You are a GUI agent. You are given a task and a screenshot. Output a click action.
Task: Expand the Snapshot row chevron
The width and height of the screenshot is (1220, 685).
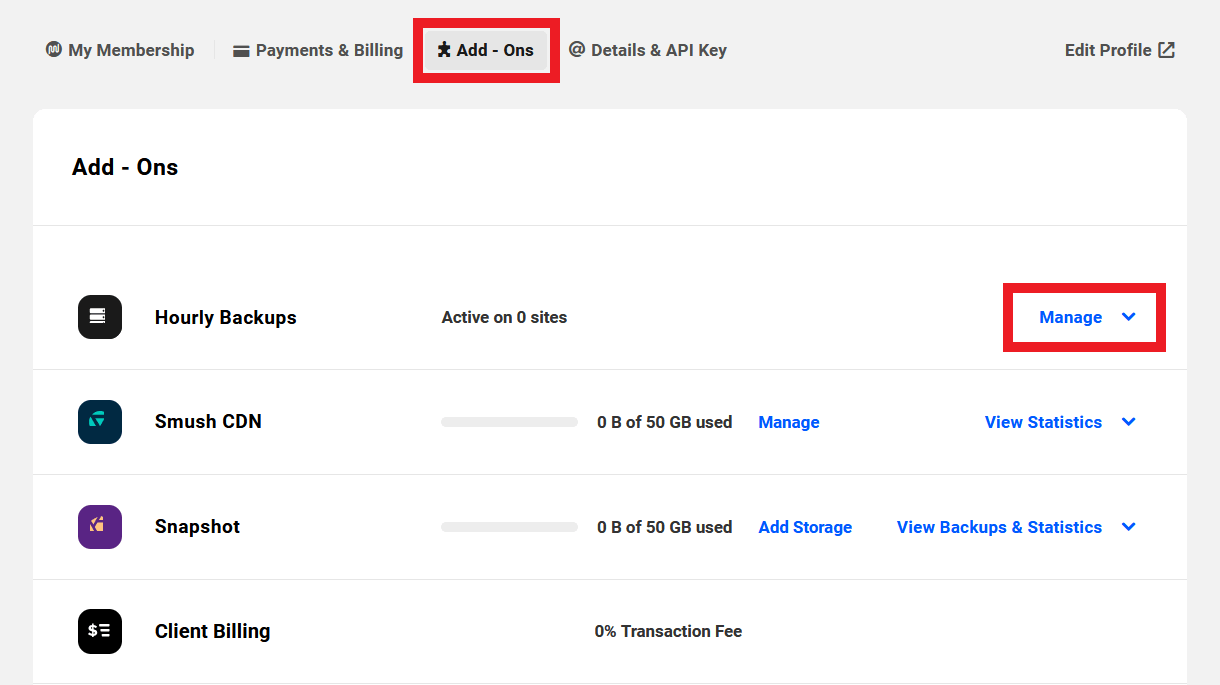(x=1129, y=527)
